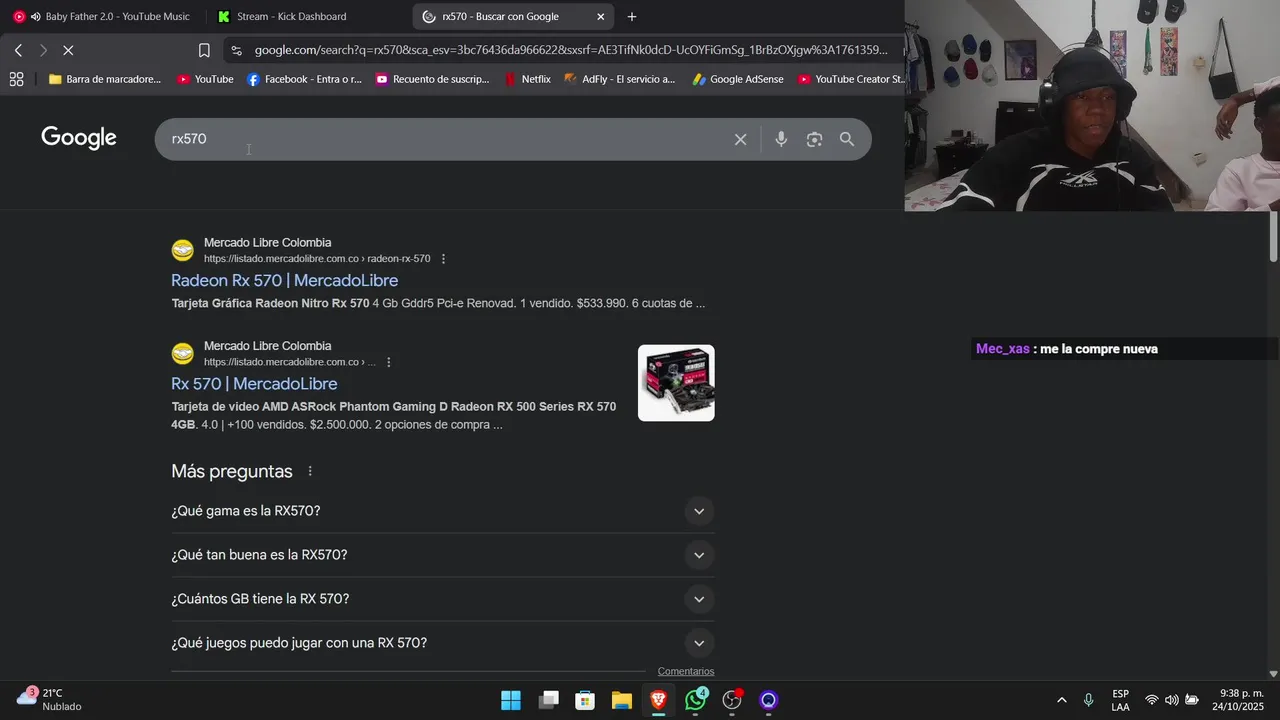
Task: Open RX 570 product thumbnail image
Action: point(676,383)
